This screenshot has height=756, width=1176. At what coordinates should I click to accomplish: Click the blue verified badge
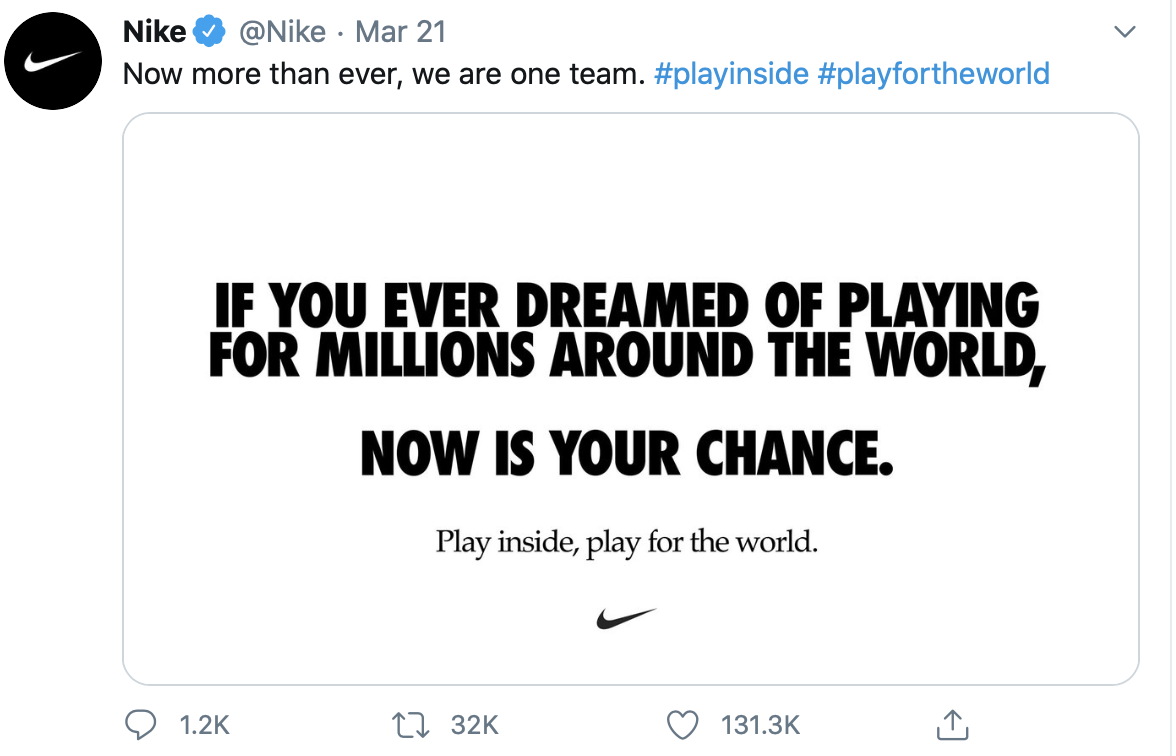[x=209, y=33]
